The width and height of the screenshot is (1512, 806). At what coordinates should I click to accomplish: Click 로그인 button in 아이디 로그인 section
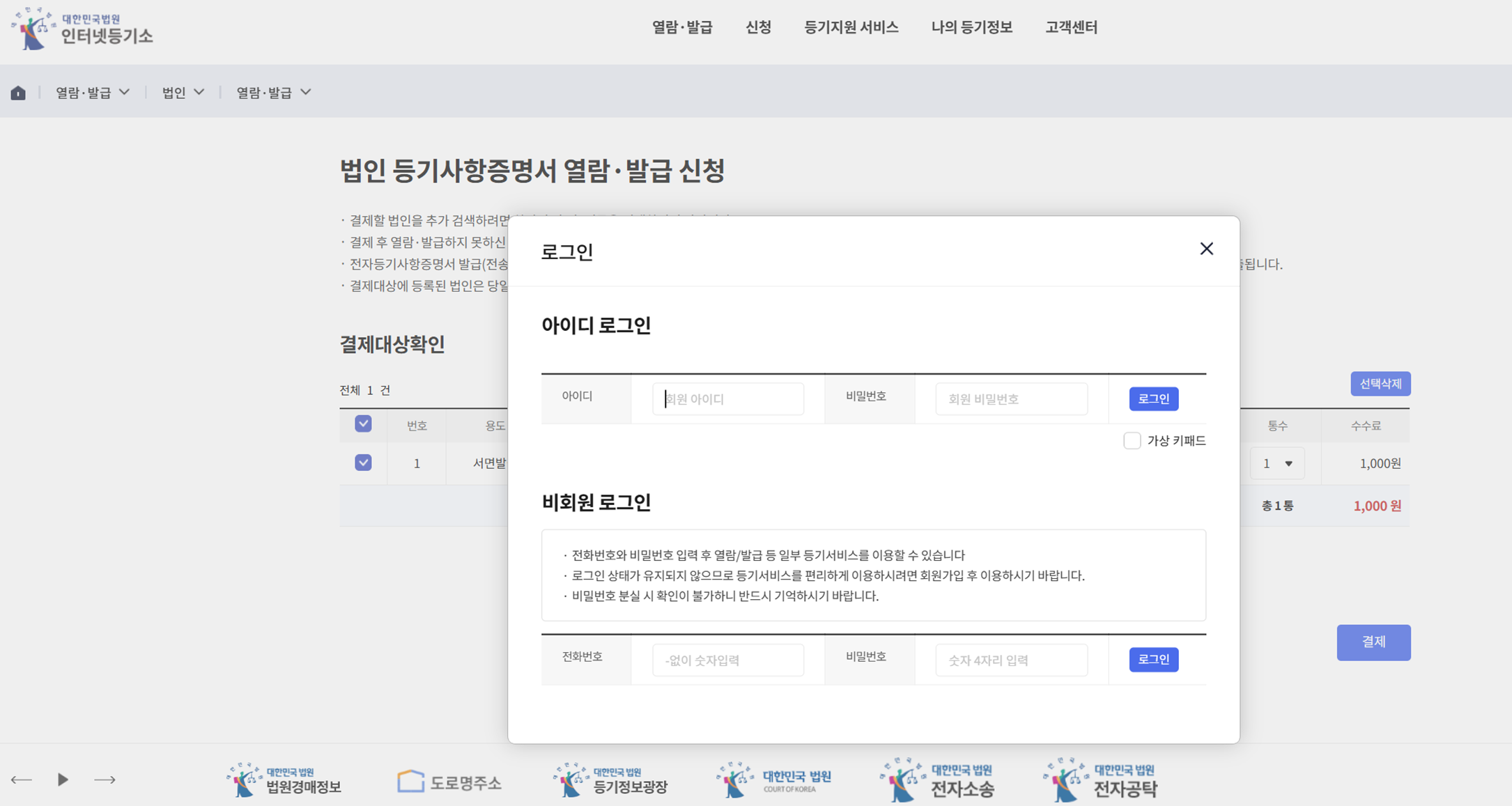click(x=1153, y=398)
